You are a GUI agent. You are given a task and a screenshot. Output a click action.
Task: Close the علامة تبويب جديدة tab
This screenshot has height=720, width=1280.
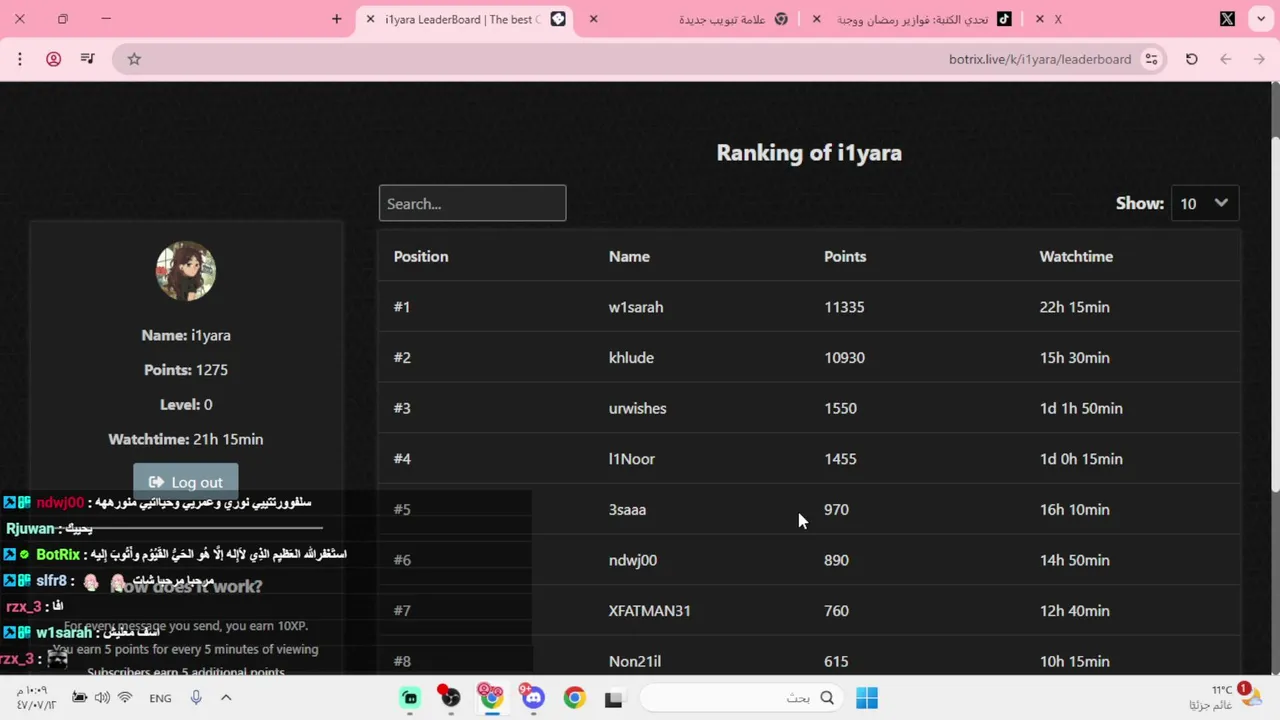[593, 19]
